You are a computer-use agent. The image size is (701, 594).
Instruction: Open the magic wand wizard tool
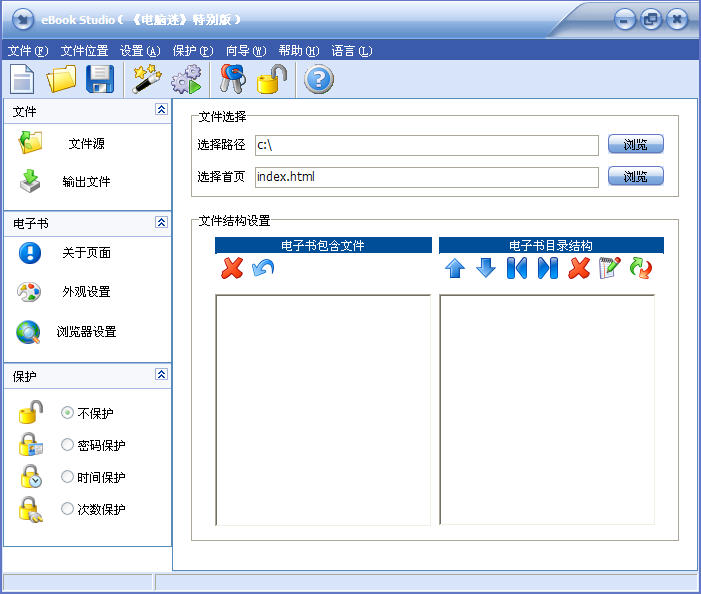point(147,78)
